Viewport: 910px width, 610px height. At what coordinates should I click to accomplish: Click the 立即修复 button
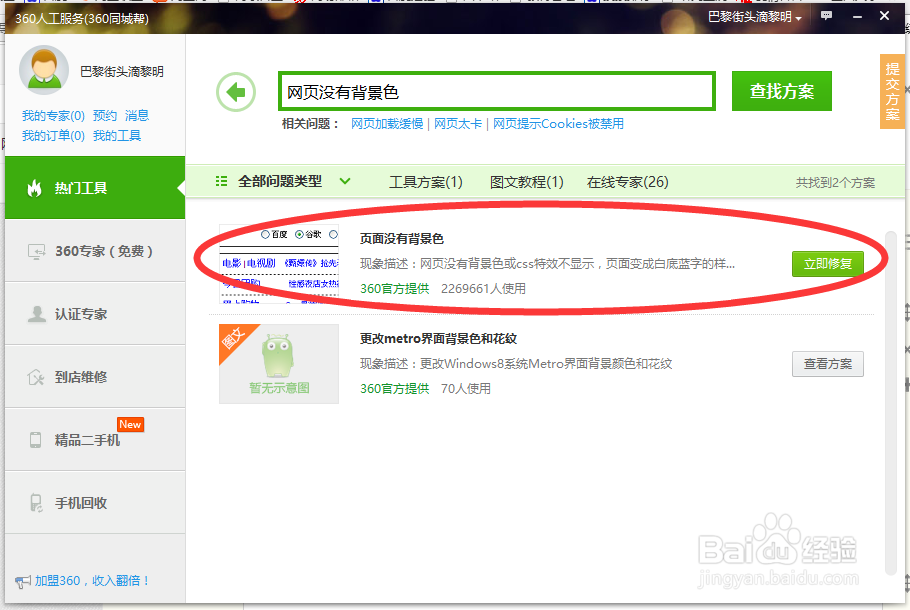[x=828, y=264]
